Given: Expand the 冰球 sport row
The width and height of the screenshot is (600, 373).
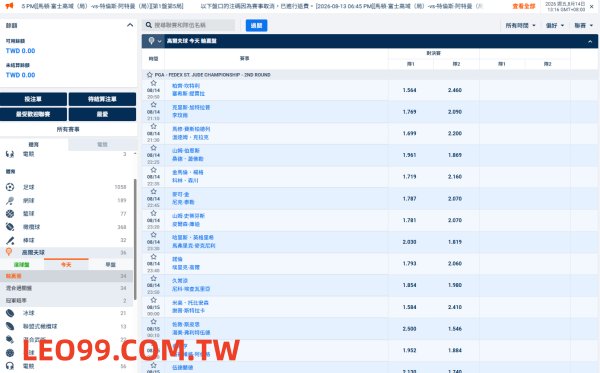Looking at the screenshot, I should point(66,313).
